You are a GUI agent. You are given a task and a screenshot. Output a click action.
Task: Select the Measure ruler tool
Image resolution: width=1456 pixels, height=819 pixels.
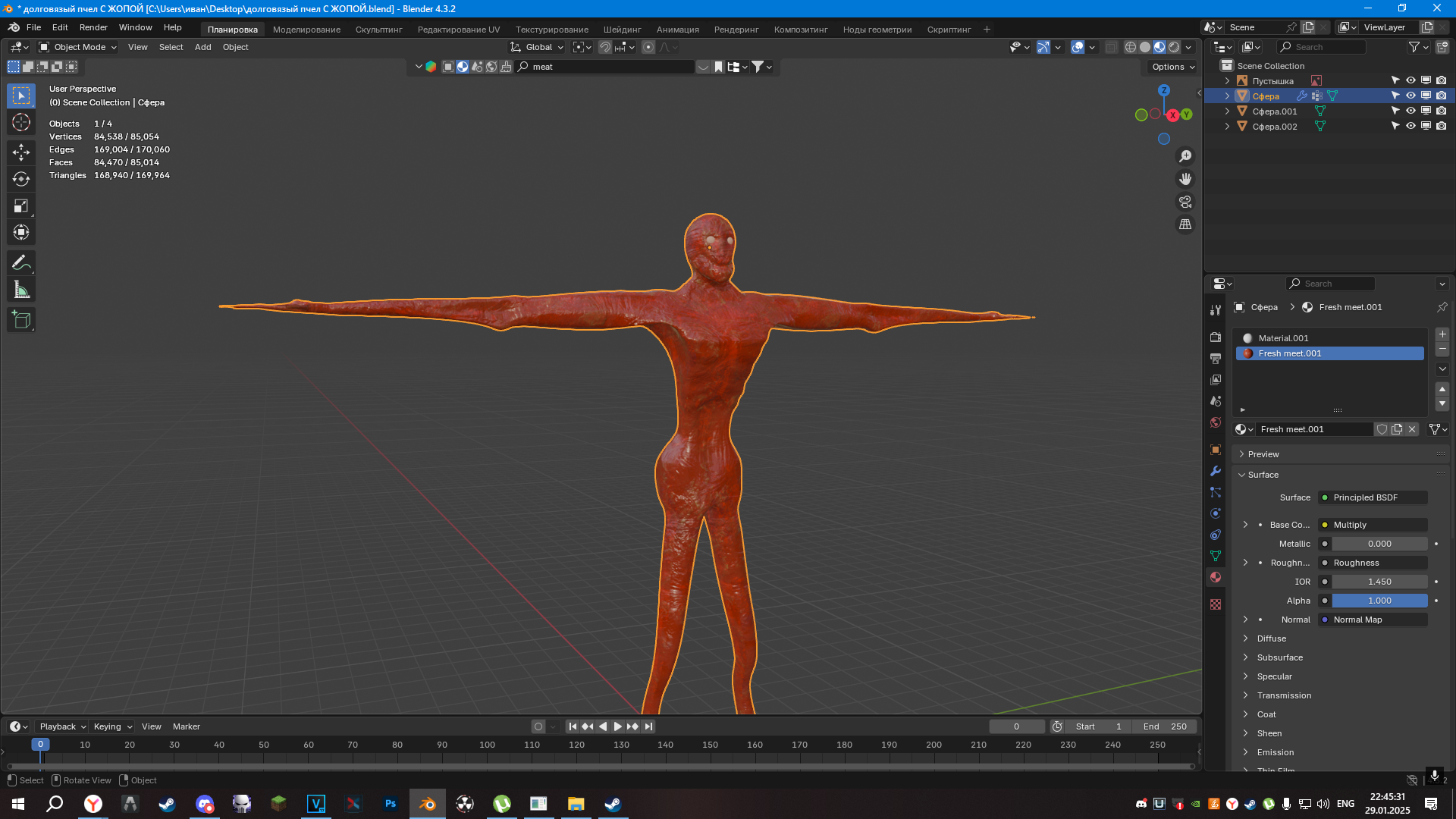tap(21, 290)
